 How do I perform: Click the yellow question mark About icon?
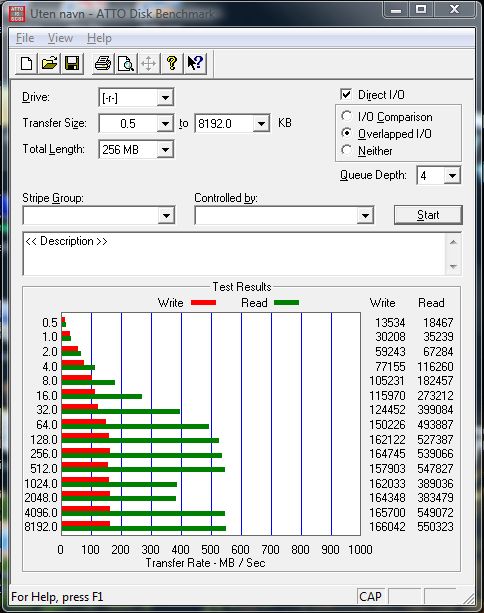pos(172,63)
